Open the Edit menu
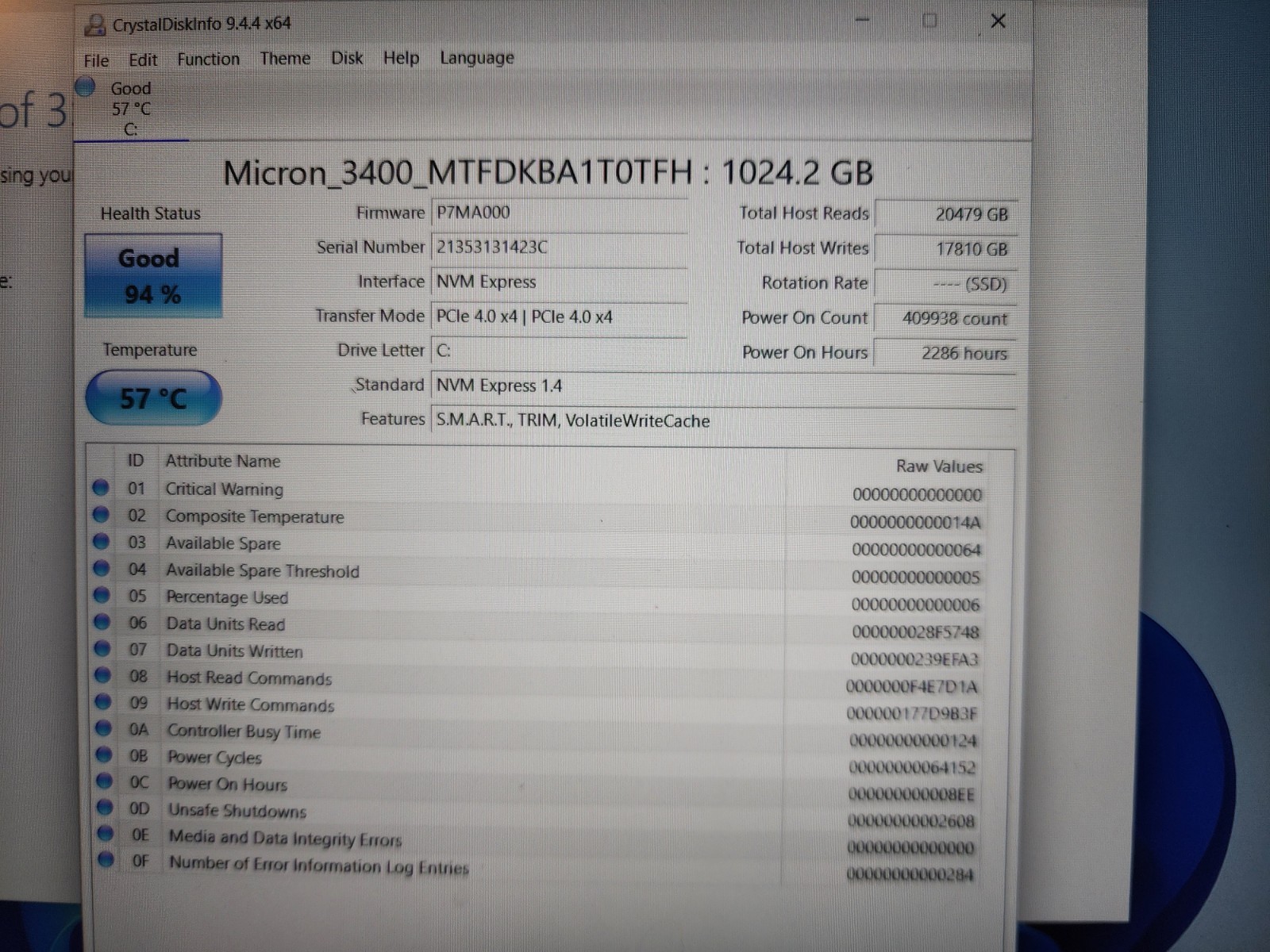Viewport: 1270px width, 952px height. 143,59
